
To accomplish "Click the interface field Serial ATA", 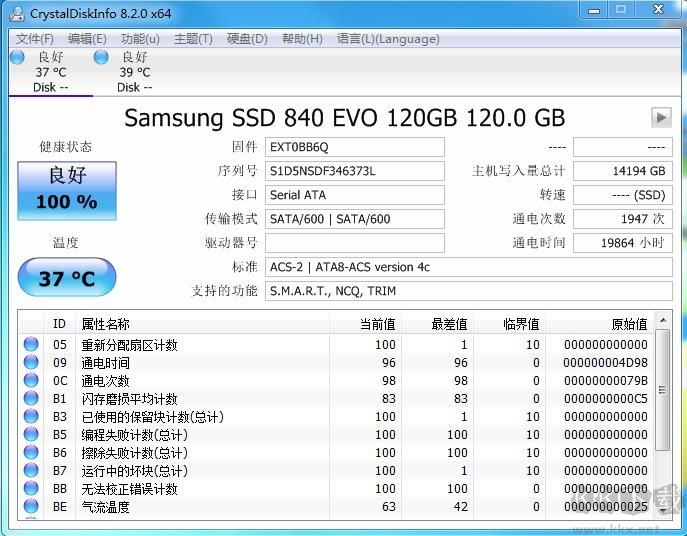I will [x=354, y=195].
